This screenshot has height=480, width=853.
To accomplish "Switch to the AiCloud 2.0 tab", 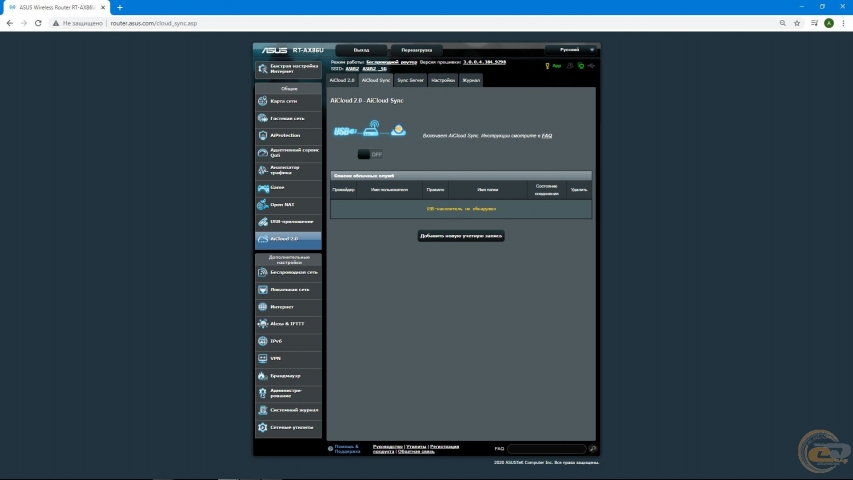I will [x=342, y=80].
